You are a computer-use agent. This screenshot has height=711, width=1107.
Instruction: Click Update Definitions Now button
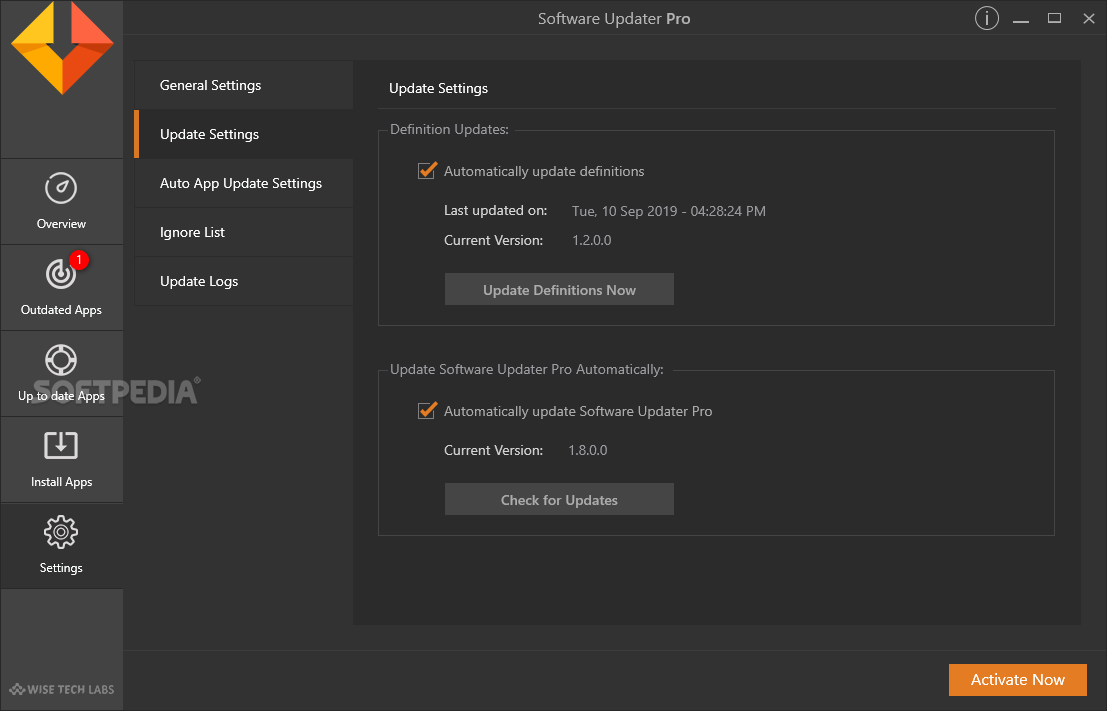[x=559, y=289]
